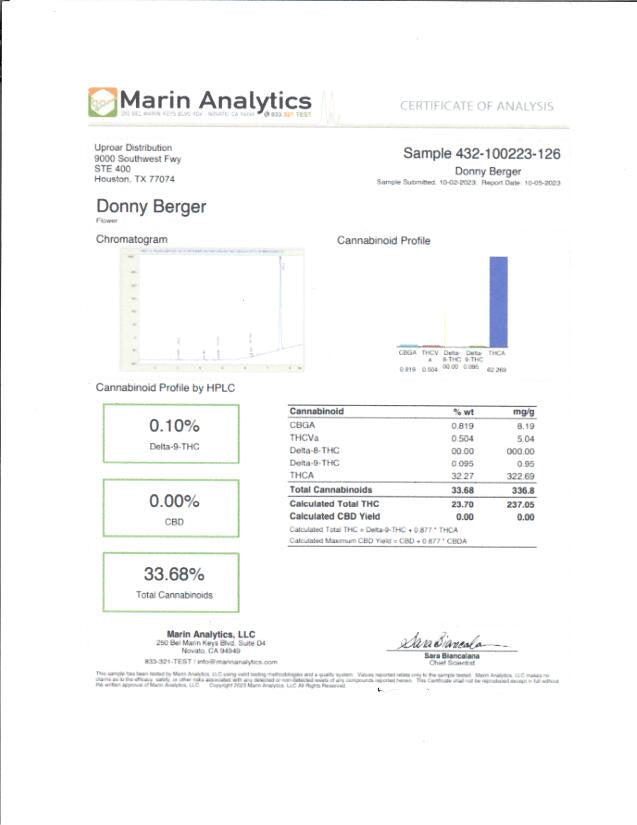Select the bold "Total Cannabinoids" table row label
The image size is (637, 825).
coord(331,490)
